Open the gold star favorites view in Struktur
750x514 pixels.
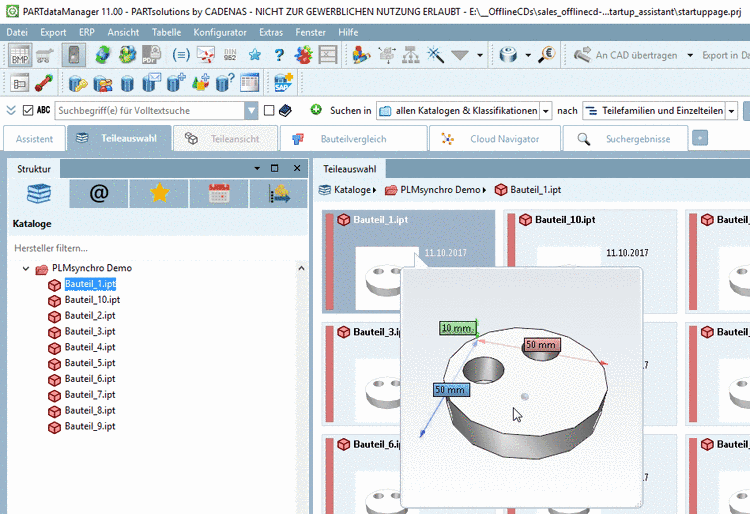click(159, 194)
